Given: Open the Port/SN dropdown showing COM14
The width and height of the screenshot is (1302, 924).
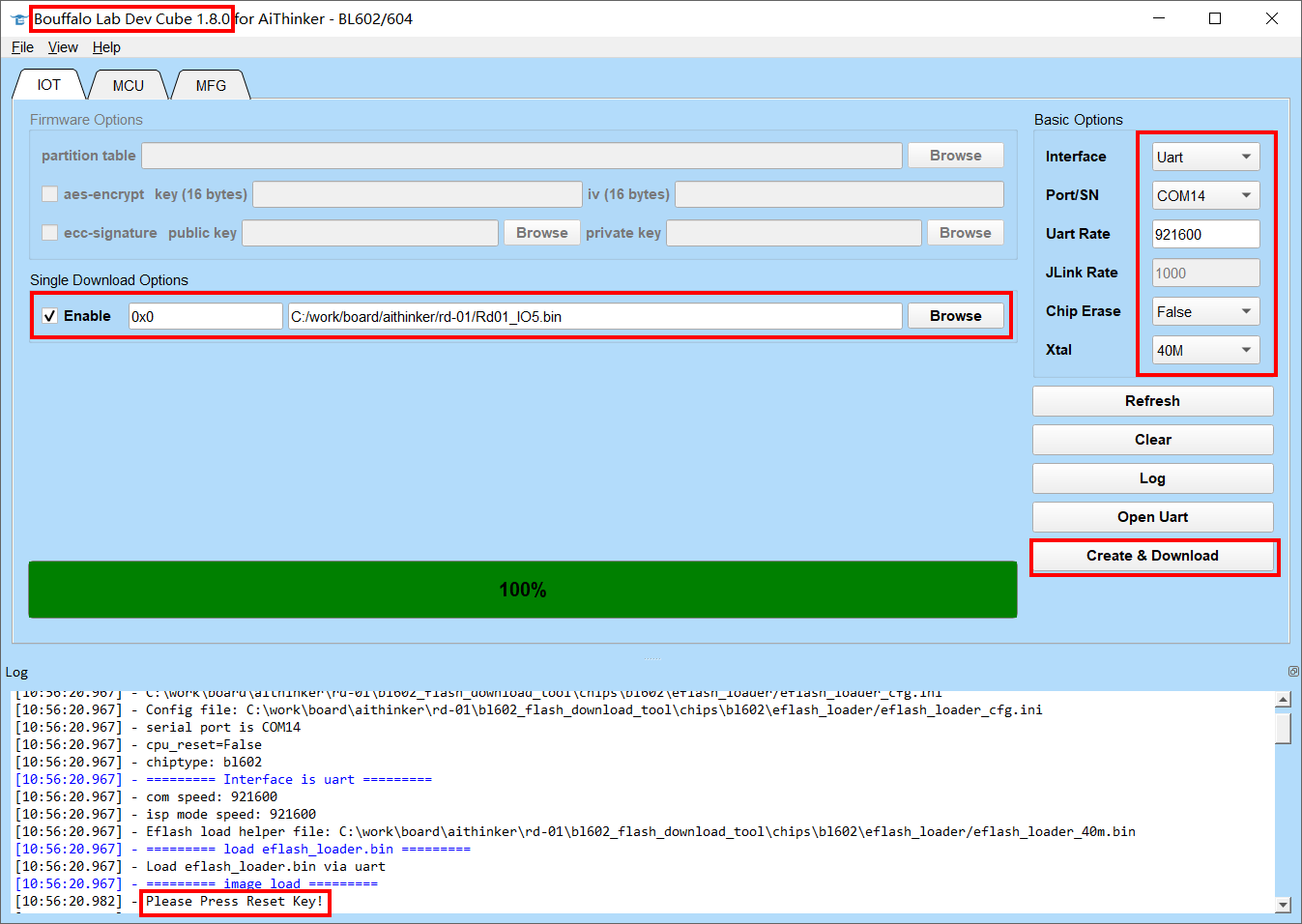Looking at the screenshot, I should [x=1205, y=195].
